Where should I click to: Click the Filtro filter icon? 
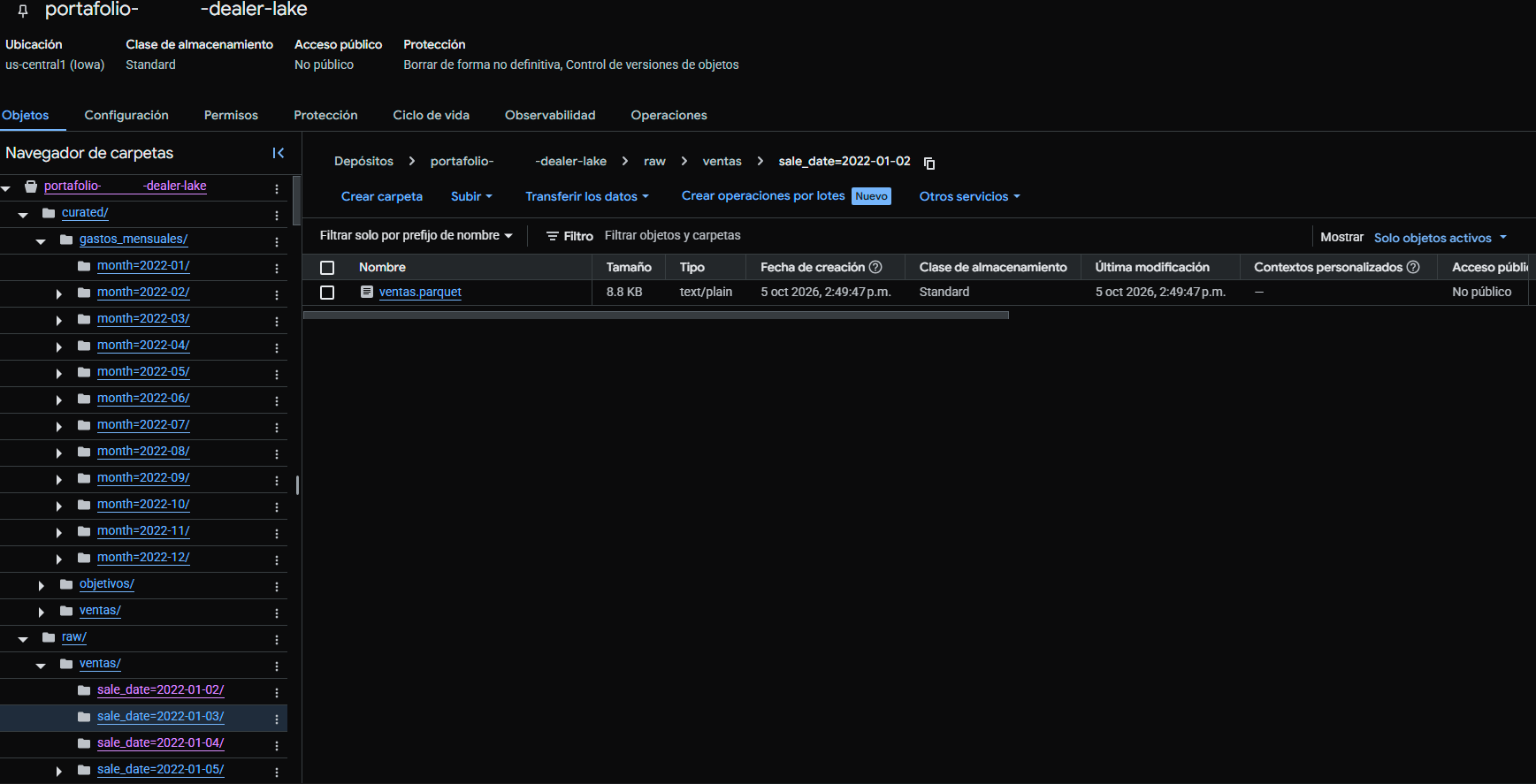(x=553, y=236)
